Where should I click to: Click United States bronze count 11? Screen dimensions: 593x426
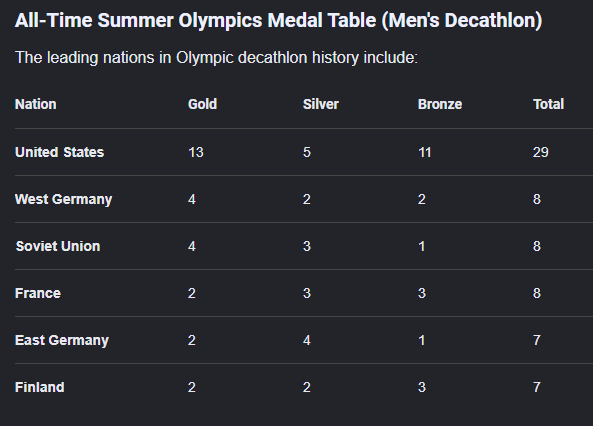point(425,152)
